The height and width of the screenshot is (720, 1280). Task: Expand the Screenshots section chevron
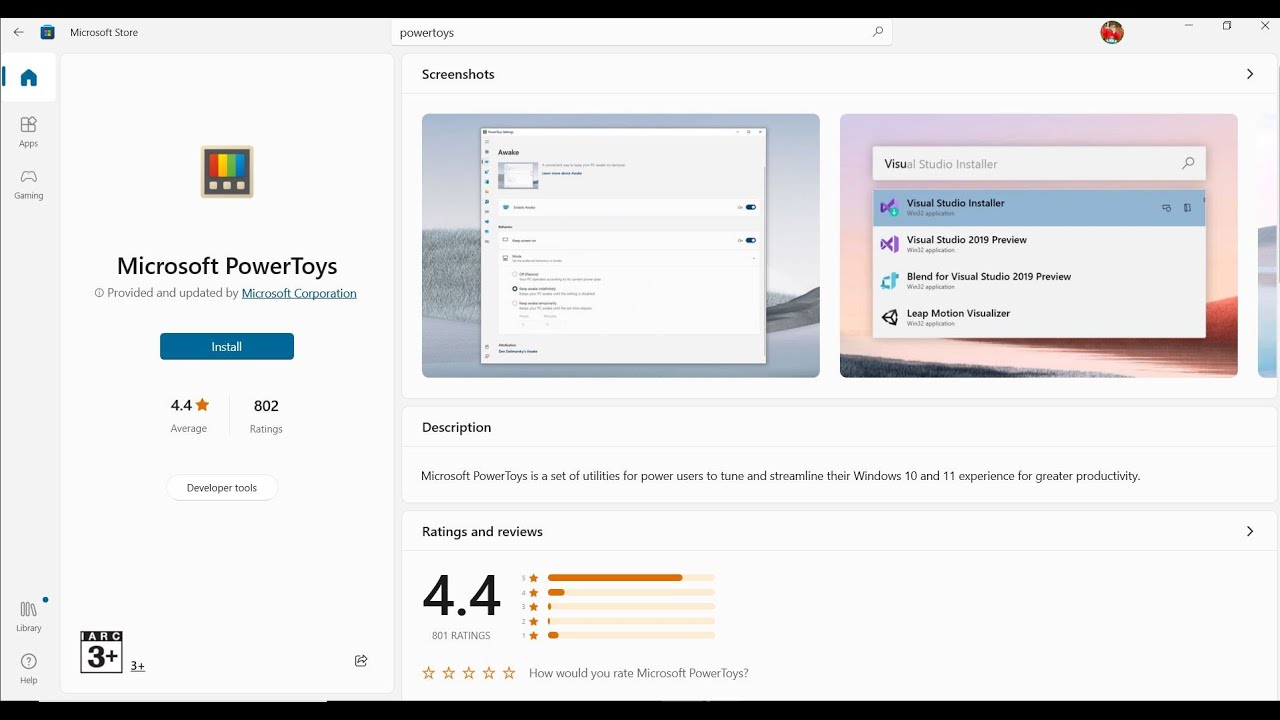coord(1250,74)
